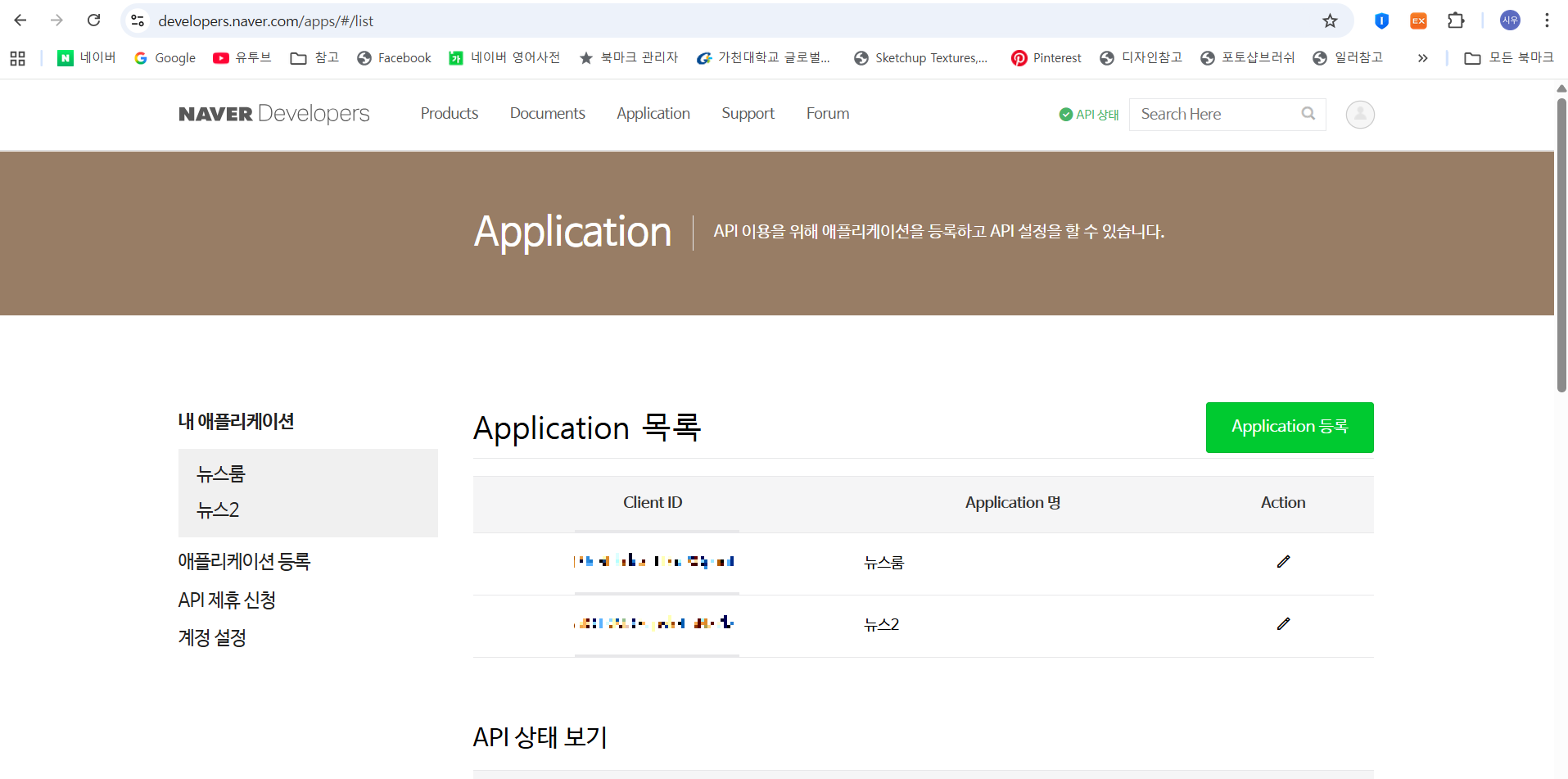Check the API 상태 link
This screenshot has width=1568, height=779.
1089,115
